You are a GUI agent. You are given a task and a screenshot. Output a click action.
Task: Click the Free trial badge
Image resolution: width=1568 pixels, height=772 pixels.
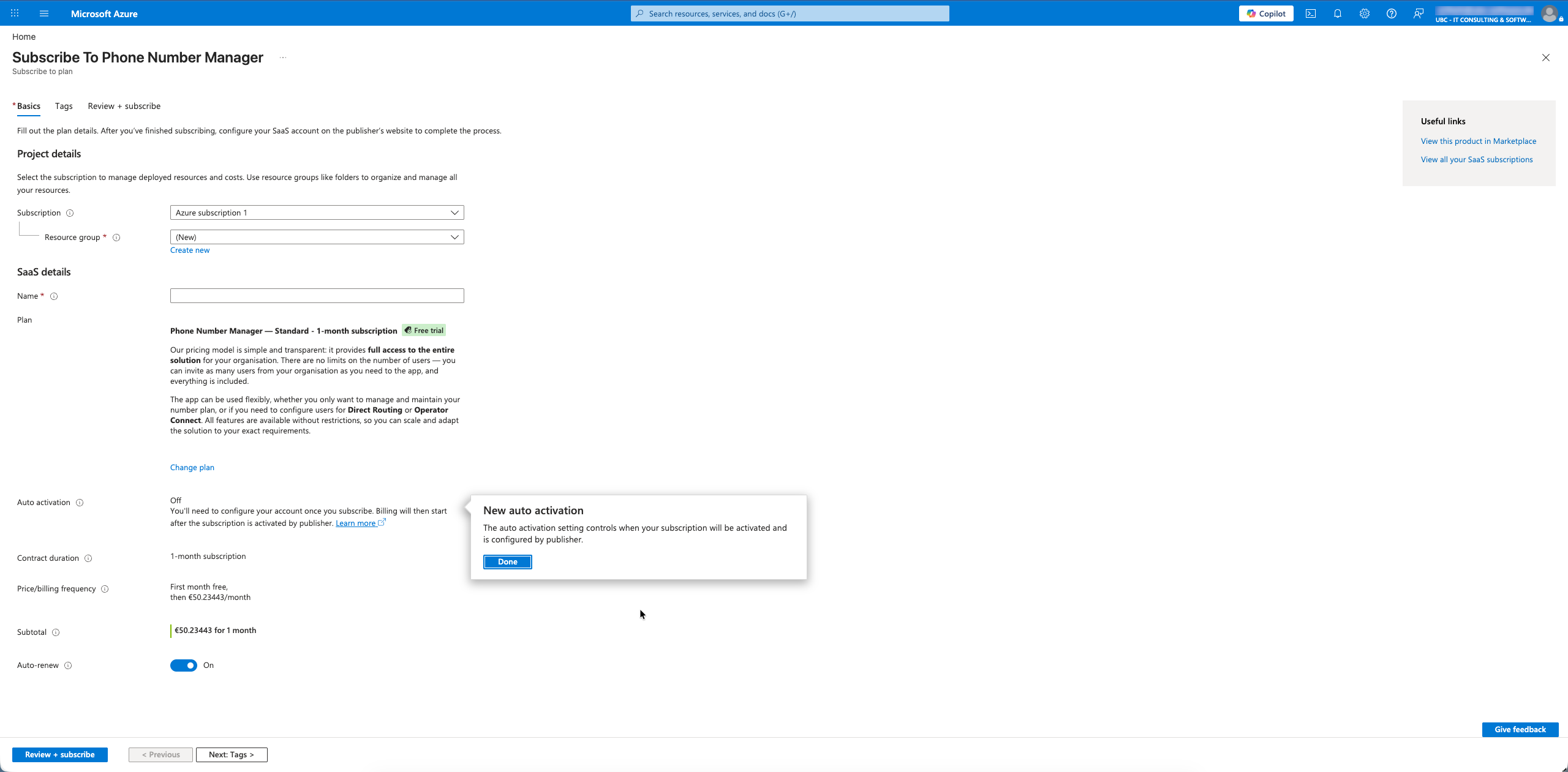pyautogui.click(x=424, y=331)
